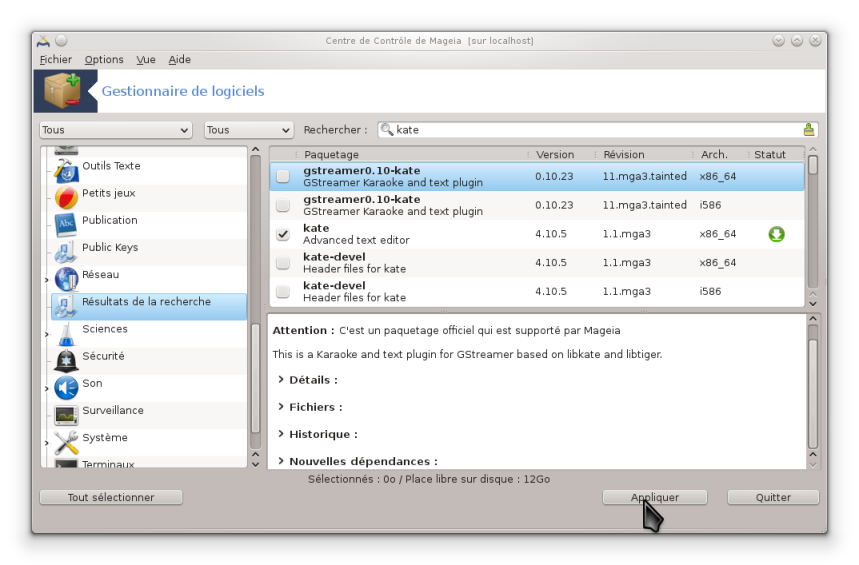Expand the Nouvelles dépendances section
This screenshot has height=565, width=859.
(280, 461)
